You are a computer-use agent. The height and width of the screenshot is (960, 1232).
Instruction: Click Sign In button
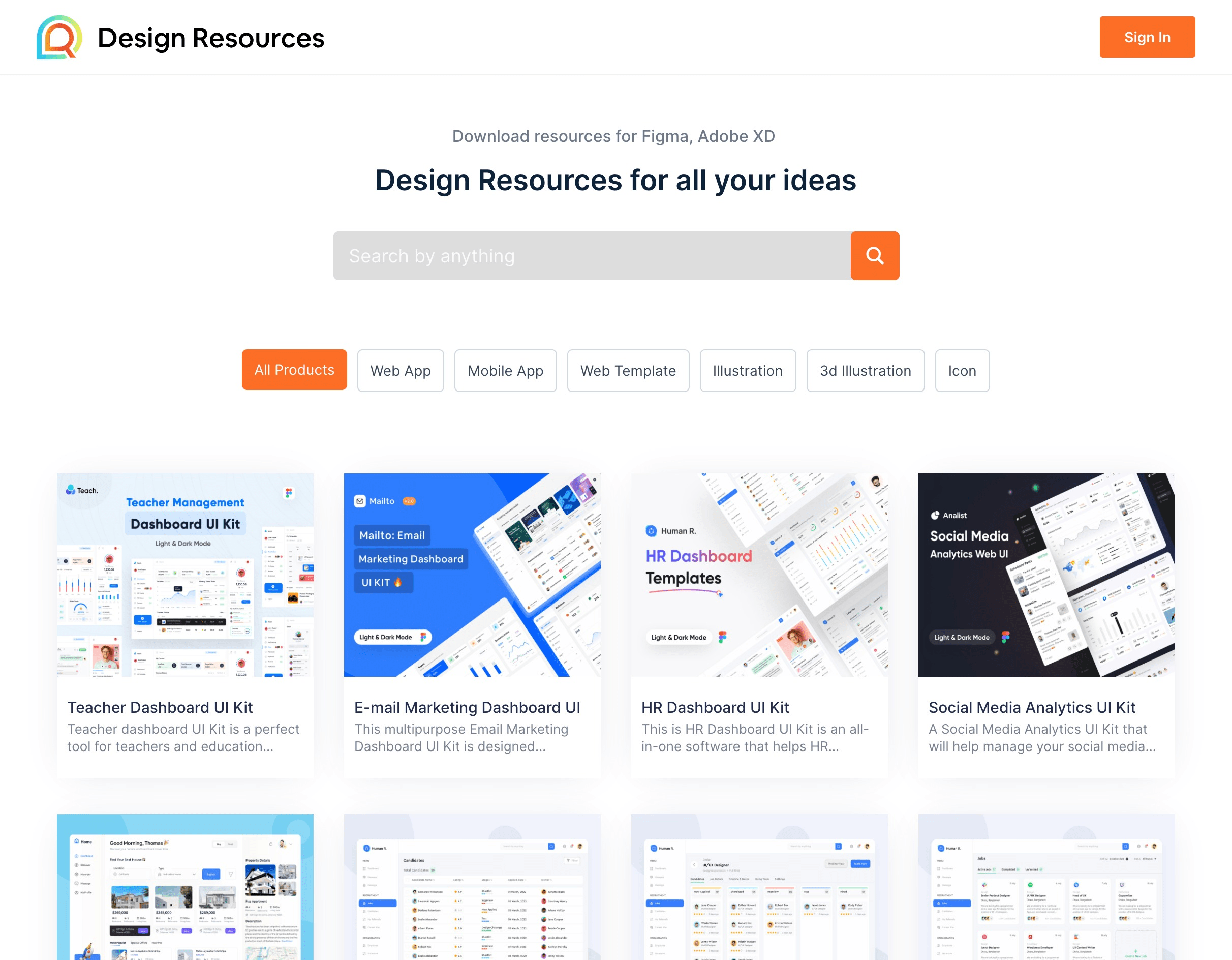click(1146, 37)
